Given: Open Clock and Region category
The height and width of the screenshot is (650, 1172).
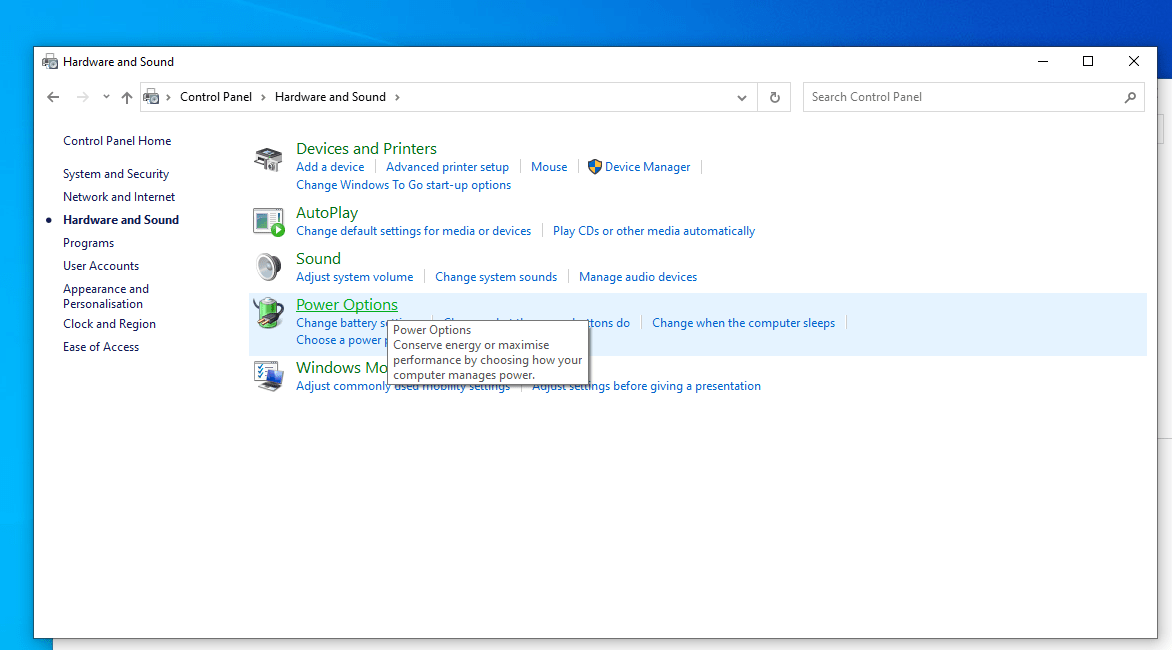Looking at the screenshot, I should 109,324.
